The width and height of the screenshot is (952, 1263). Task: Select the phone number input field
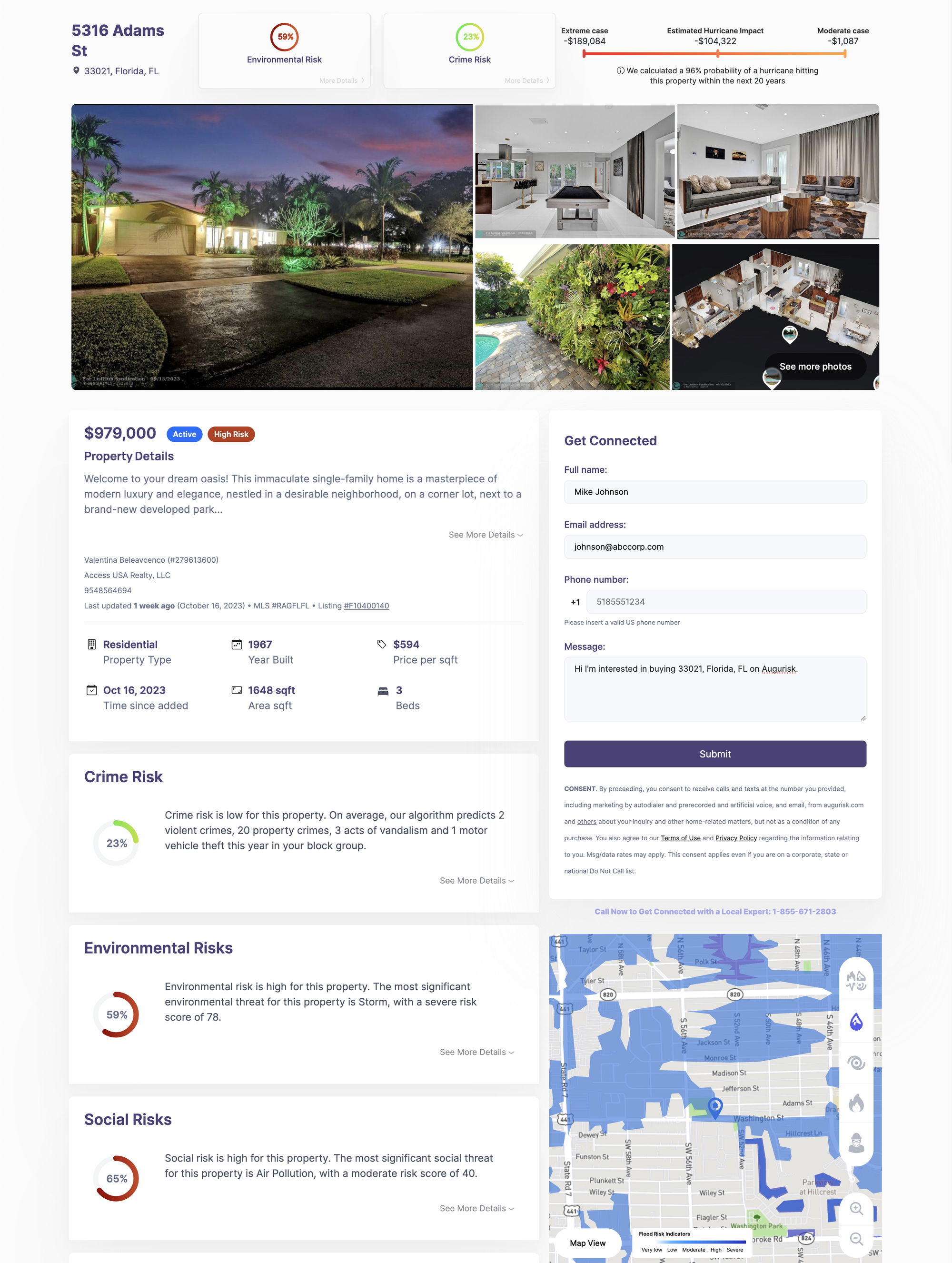click(726, 601)
